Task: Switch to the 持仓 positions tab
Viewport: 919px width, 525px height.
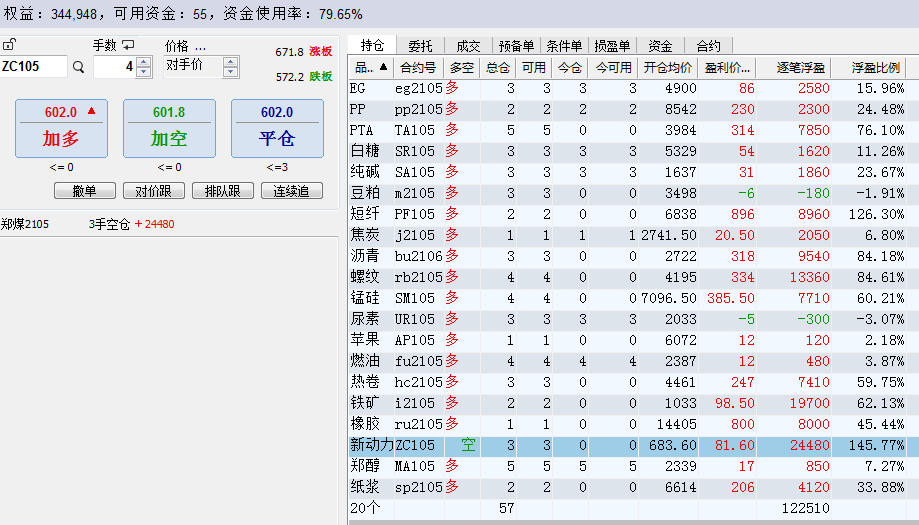Action: click(x=372, y=45)
